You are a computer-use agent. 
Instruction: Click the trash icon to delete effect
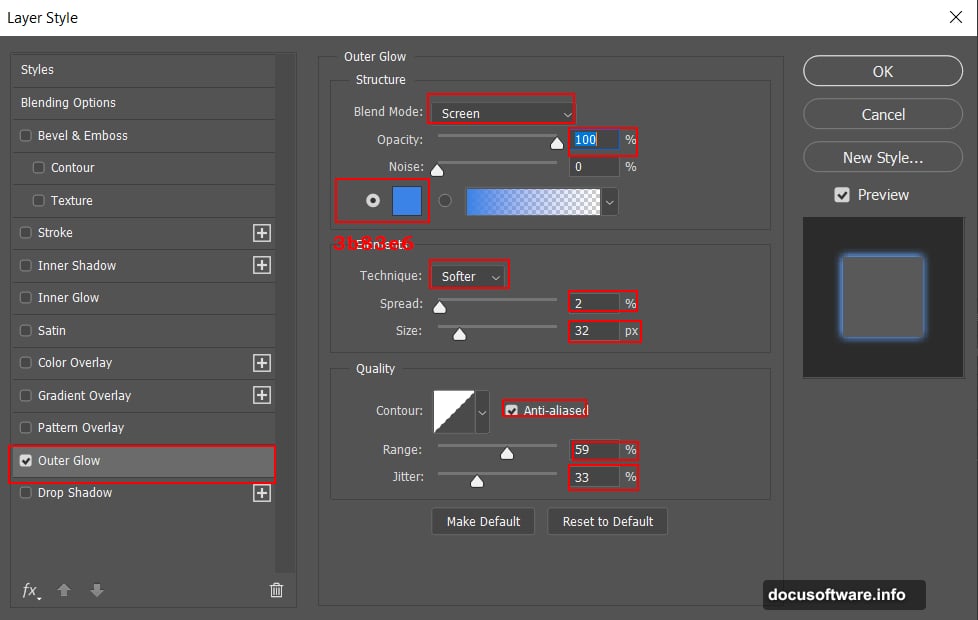[276, 590]
